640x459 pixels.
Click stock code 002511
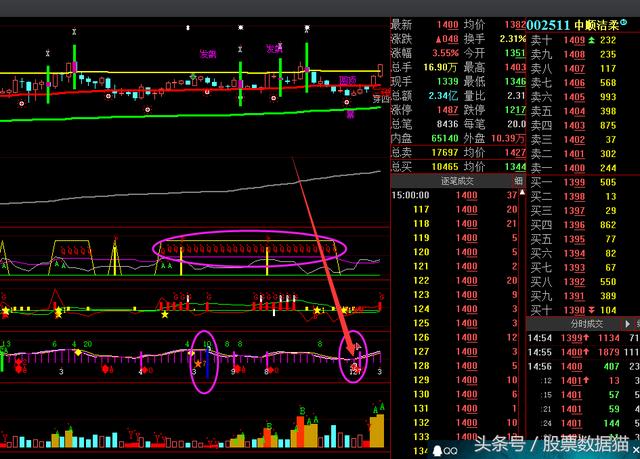click(x=548, y=25)
